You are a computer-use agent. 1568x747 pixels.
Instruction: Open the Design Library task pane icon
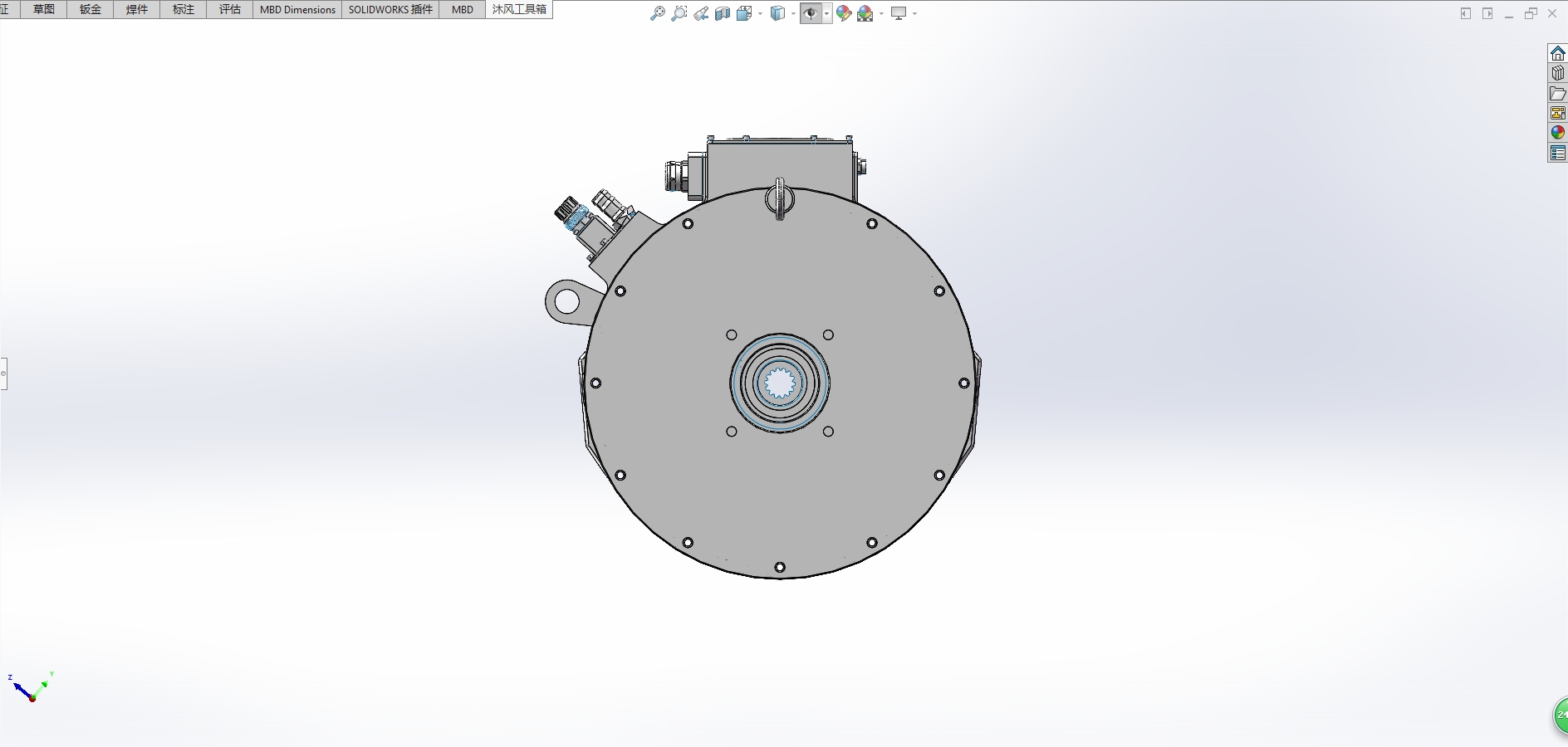pos(1557,73)
